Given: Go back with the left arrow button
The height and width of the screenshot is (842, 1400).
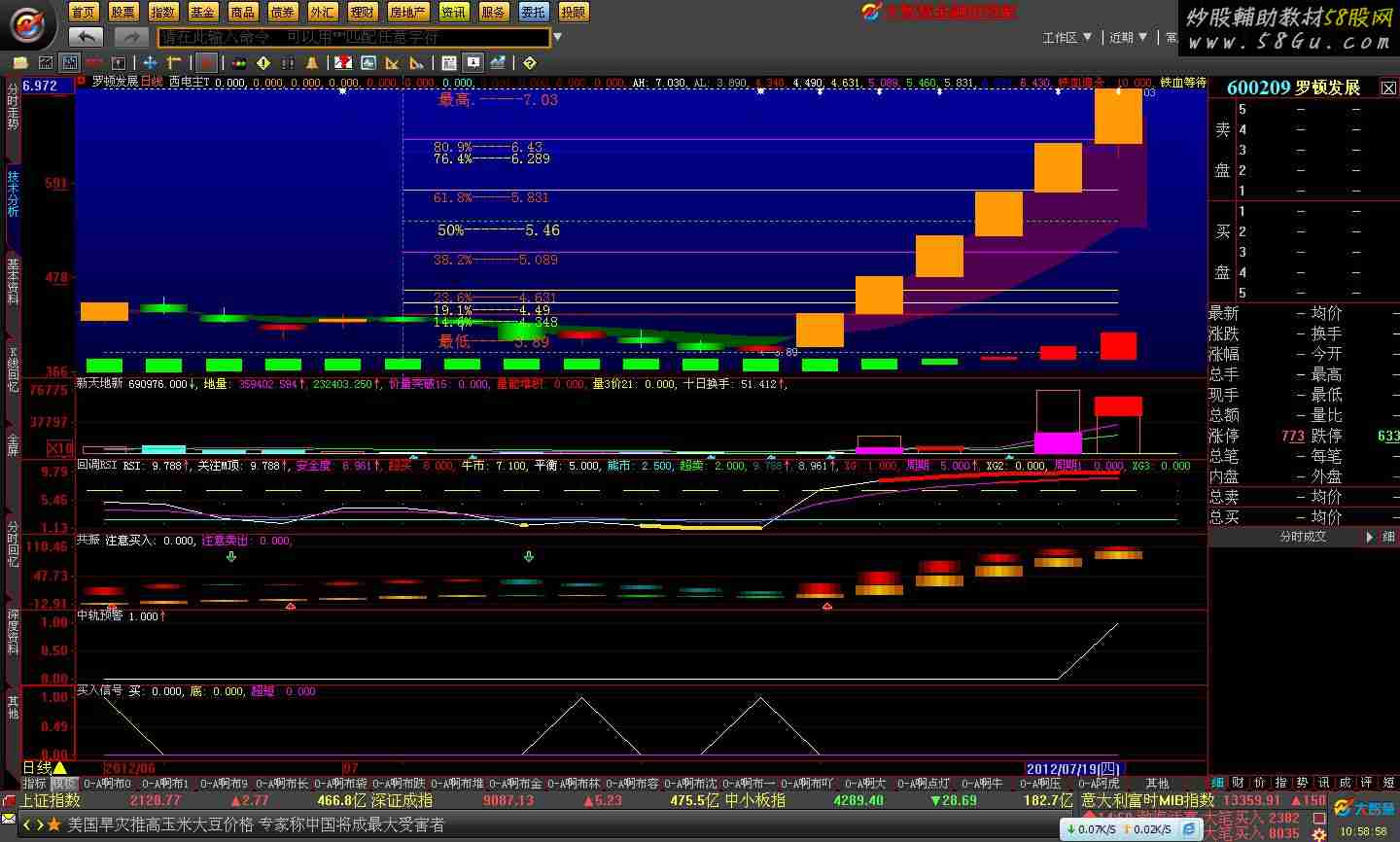Looking at the screenshot, I should pyautogui.click(x=87, y=37).
